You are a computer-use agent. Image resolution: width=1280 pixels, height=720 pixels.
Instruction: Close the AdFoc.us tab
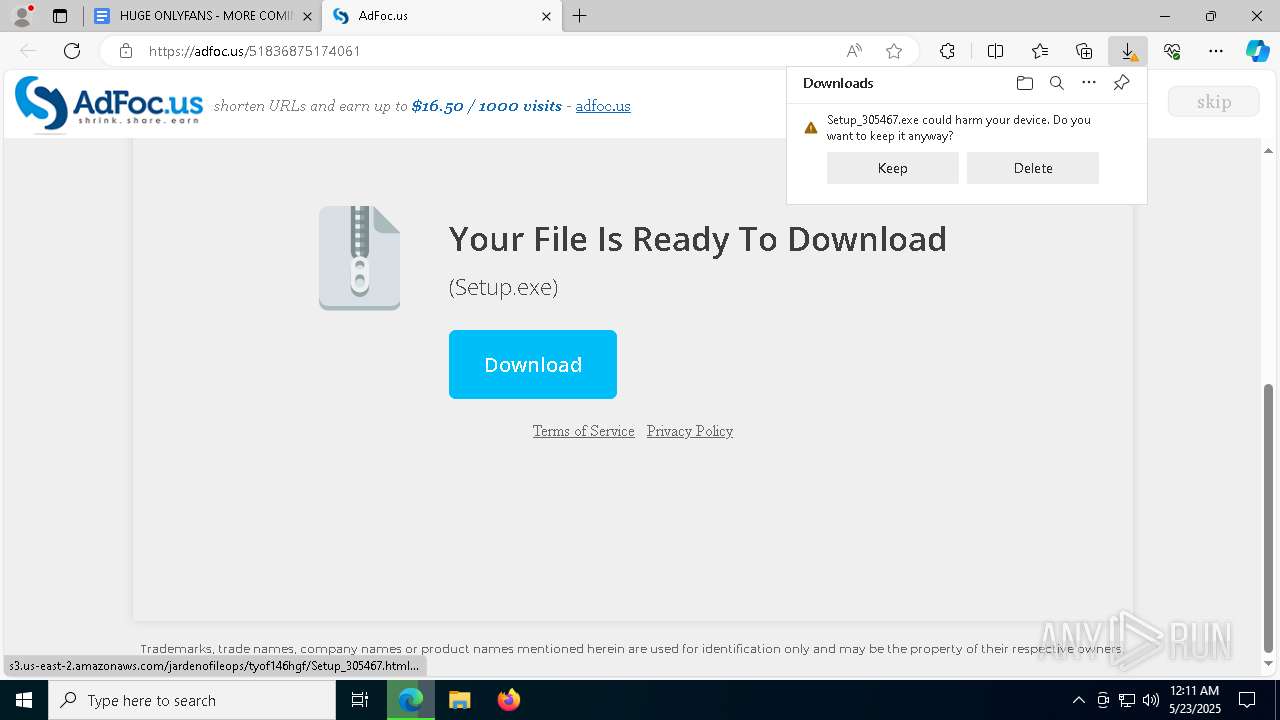click(x=546, y=16)
